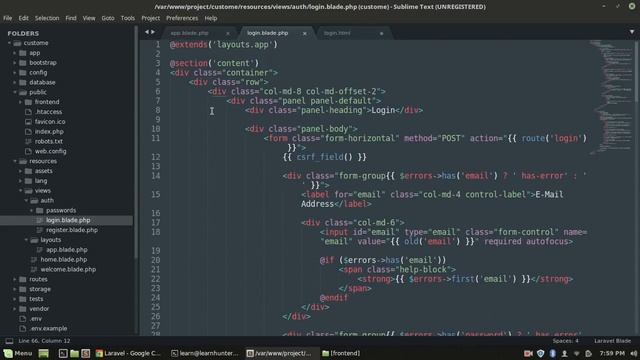Expand the frontend folder arrow
The image size is (640, 360).
(21, 102)
